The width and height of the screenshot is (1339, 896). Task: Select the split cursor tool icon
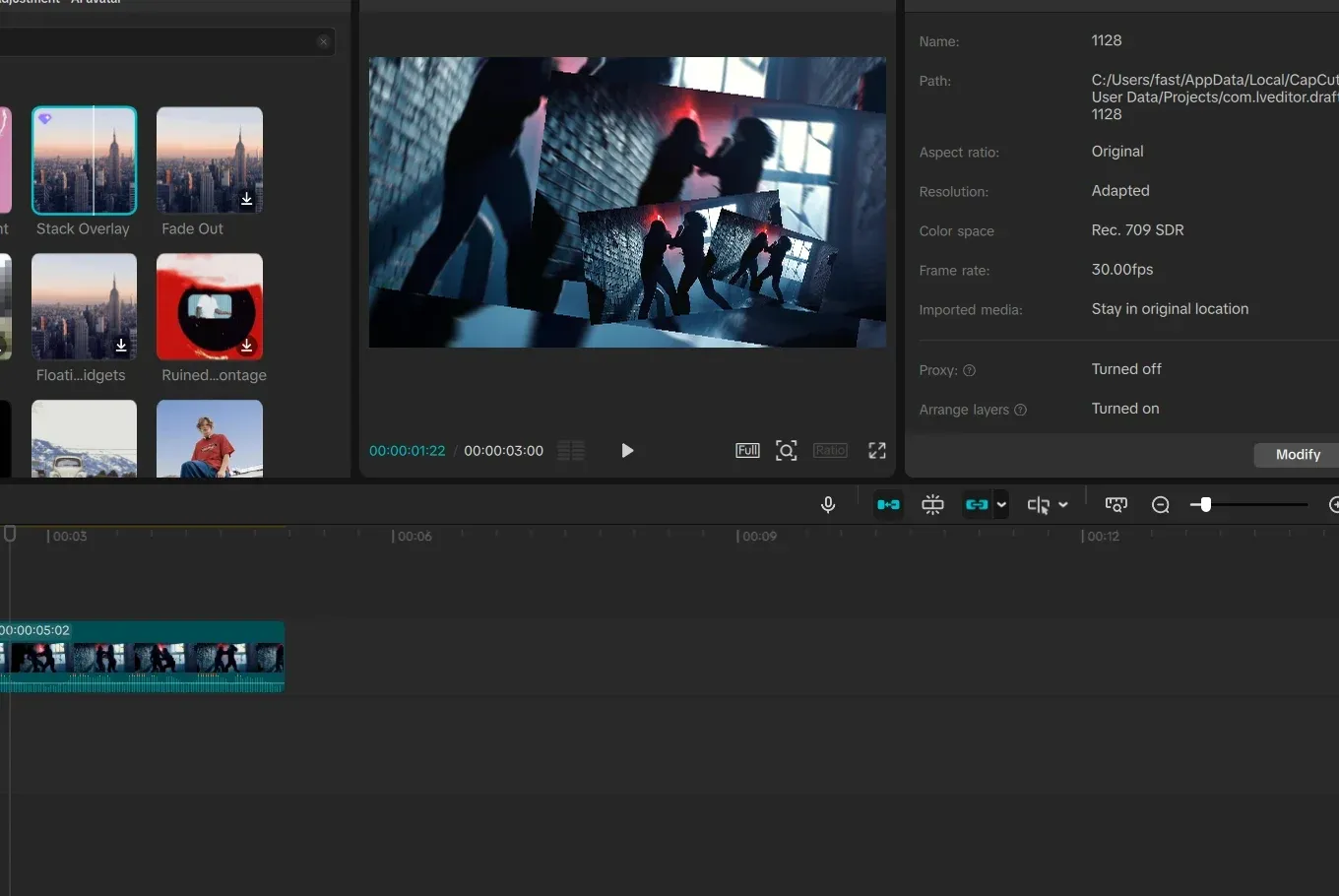pyautogui.click(x=1038, y=505)
